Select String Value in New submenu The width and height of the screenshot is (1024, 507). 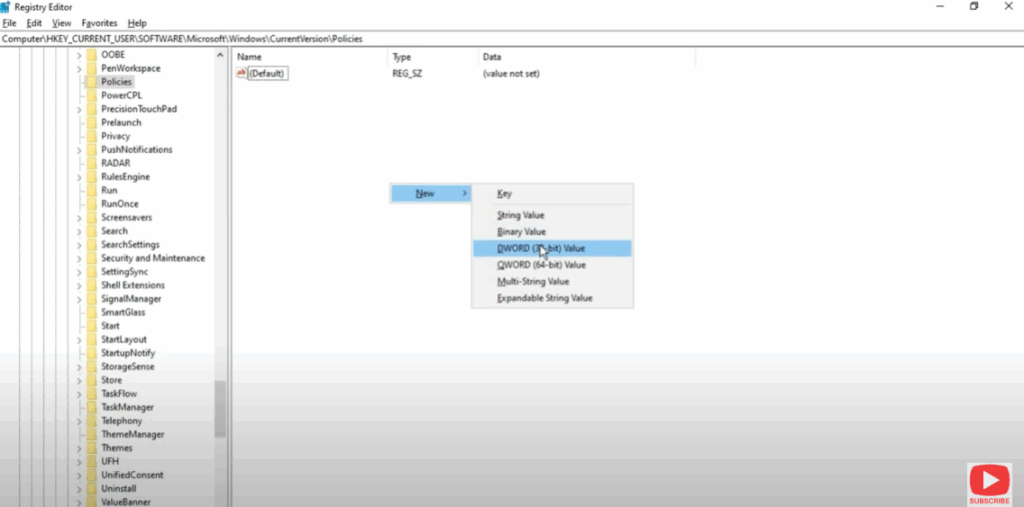coord(520,215)
